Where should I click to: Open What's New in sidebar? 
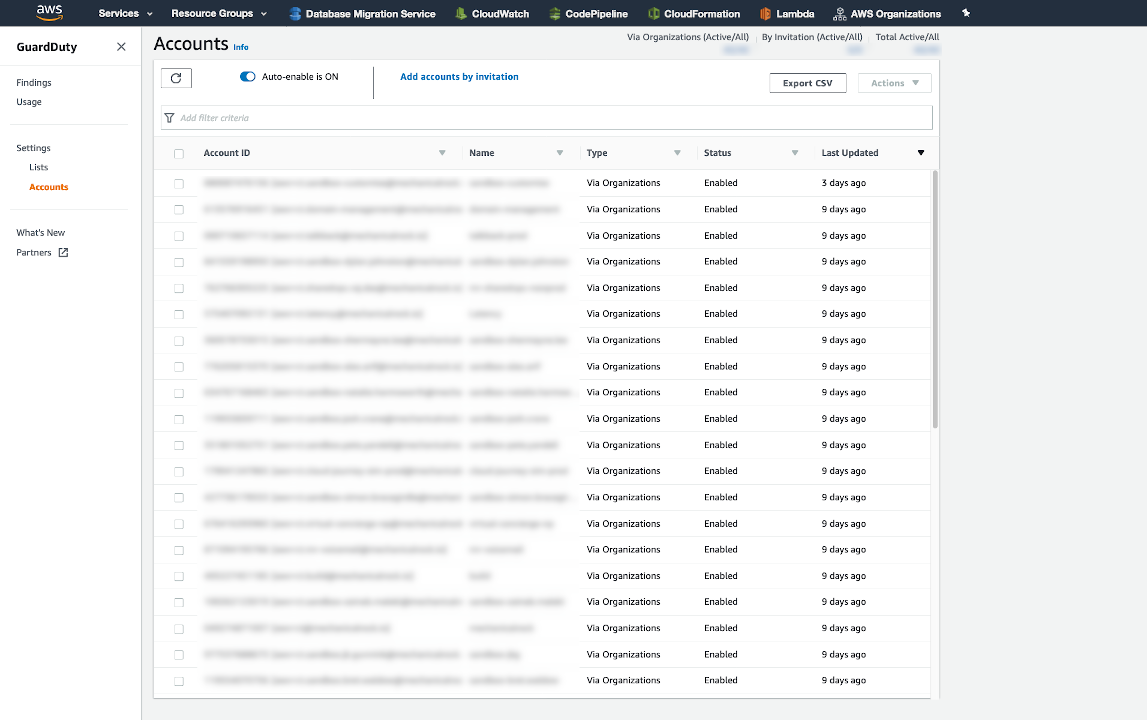(x=41, y=233)
